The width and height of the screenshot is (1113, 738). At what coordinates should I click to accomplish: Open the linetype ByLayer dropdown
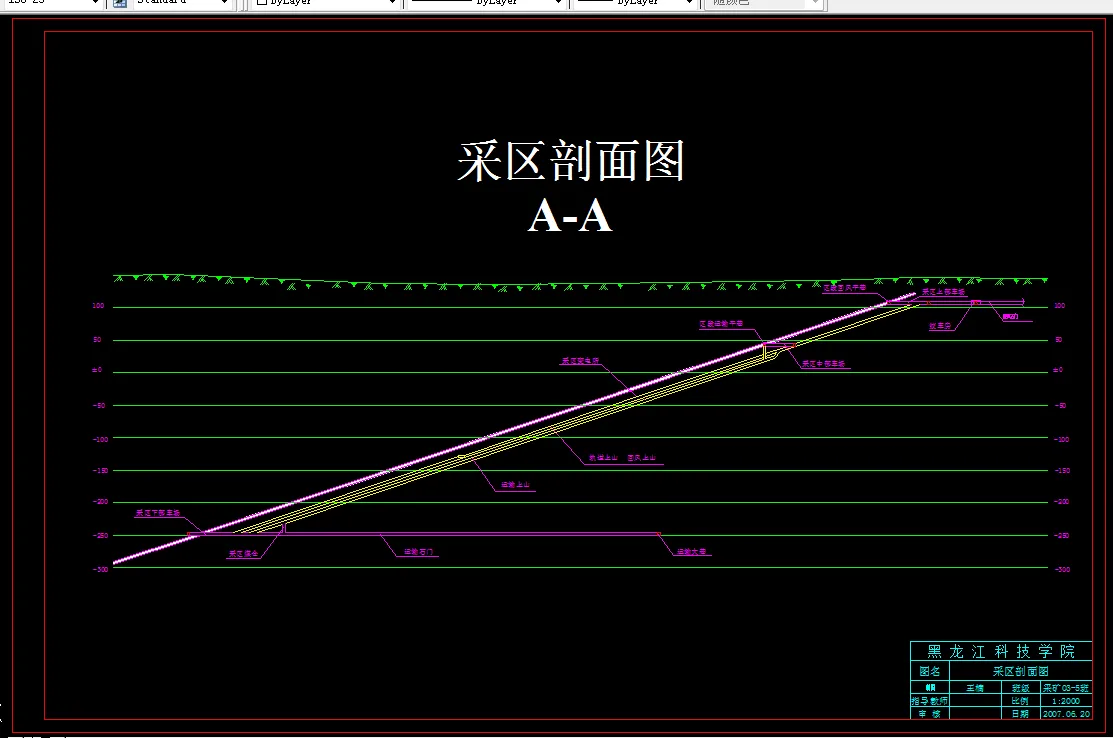(x=557, y=2)
